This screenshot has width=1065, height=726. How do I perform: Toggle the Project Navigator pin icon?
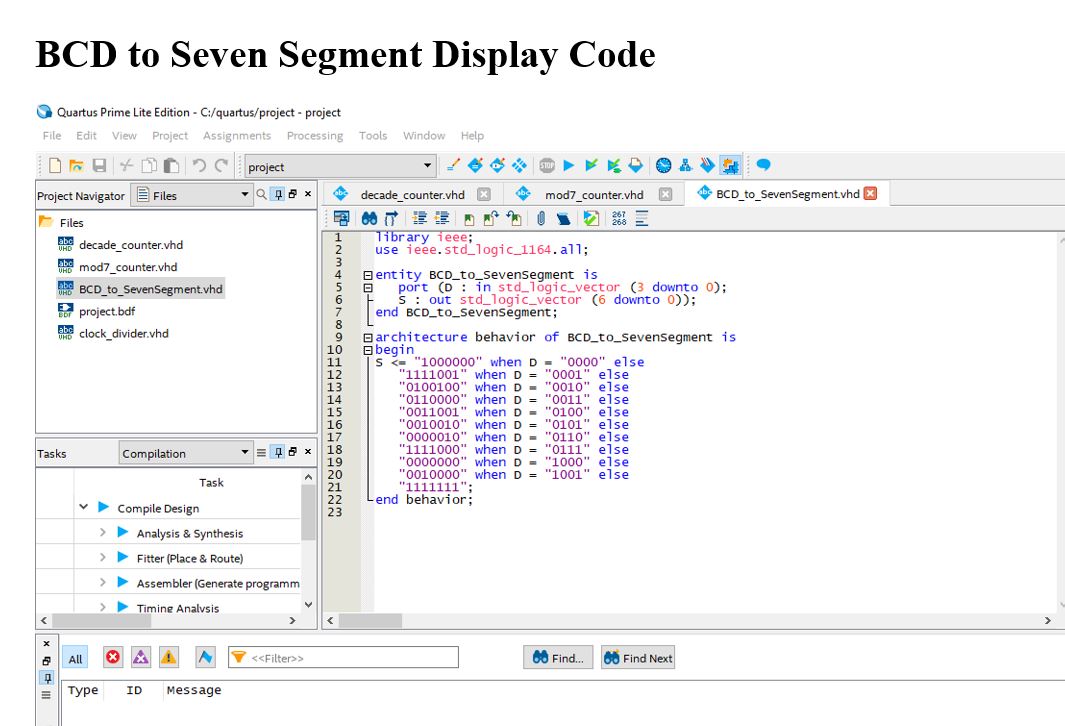pos(278,194)
